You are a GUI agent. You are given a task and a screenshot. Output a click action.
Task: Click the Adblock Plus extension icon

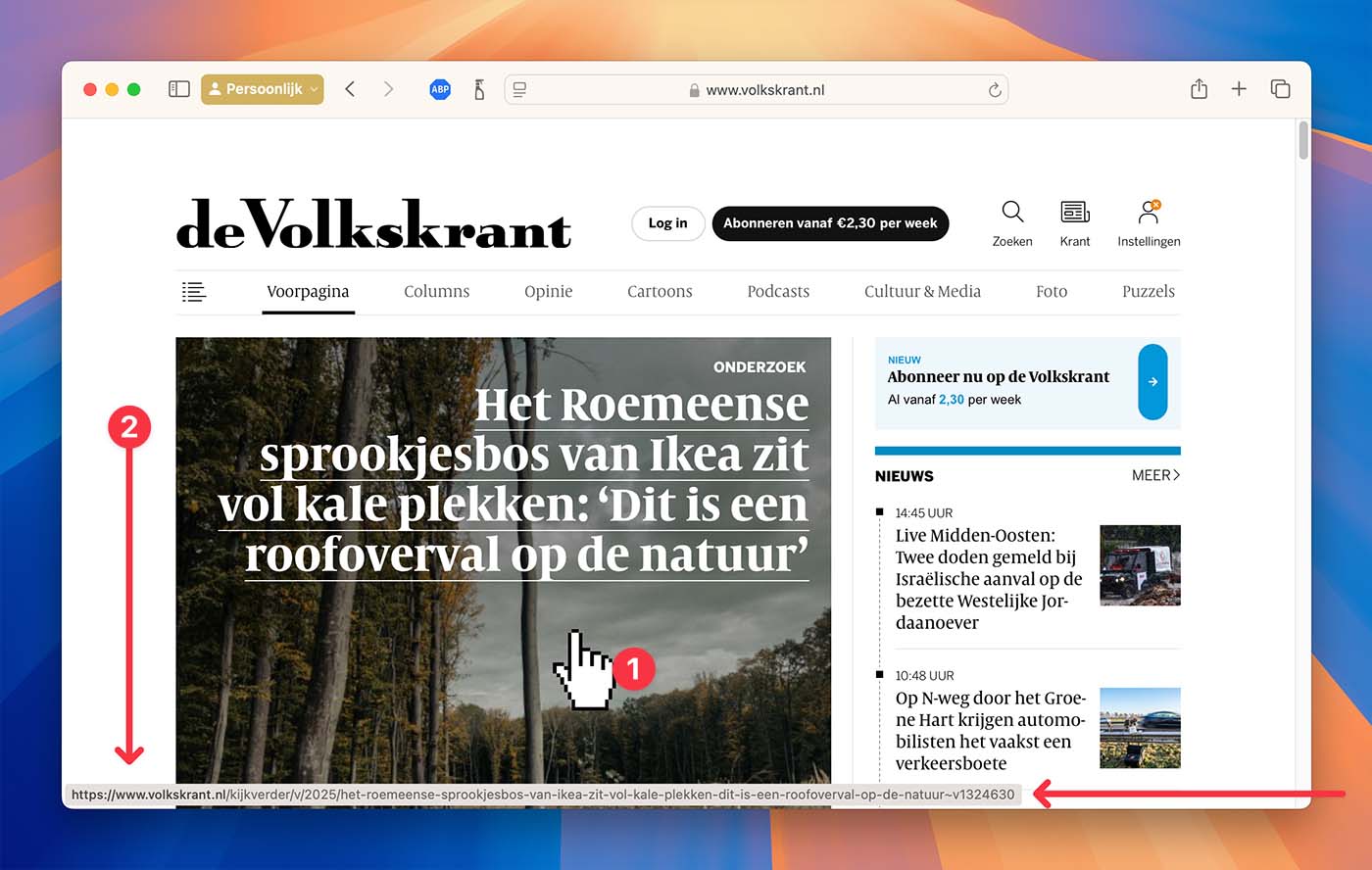pyautogui.click(x=440, y=89)
